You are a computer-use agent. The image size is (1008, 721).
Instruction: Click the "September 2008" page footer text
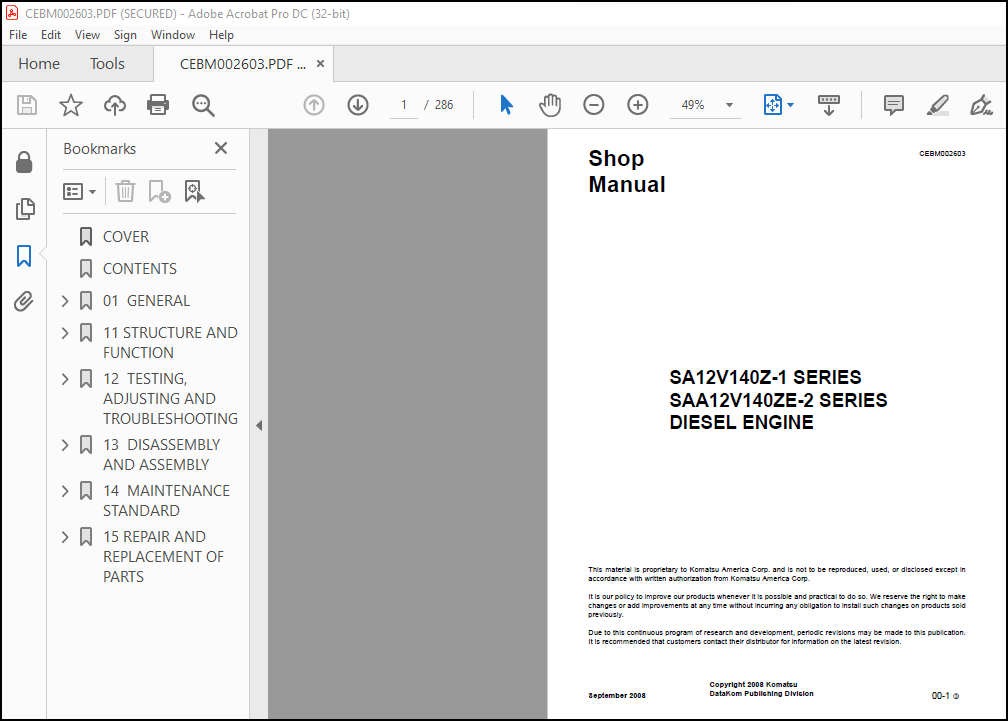tap(616, 695)
